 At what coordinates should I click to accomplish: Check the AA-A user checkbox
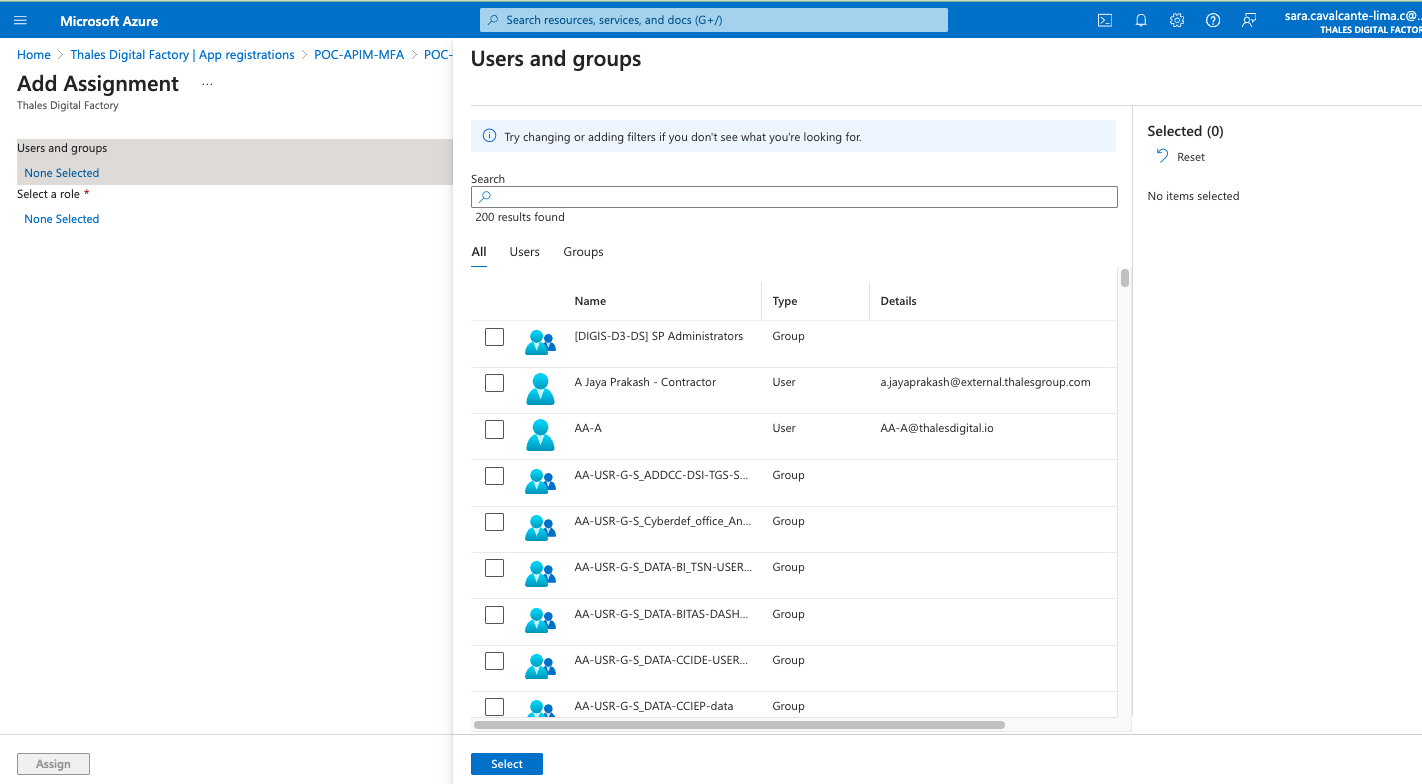(x=494, y=429)
